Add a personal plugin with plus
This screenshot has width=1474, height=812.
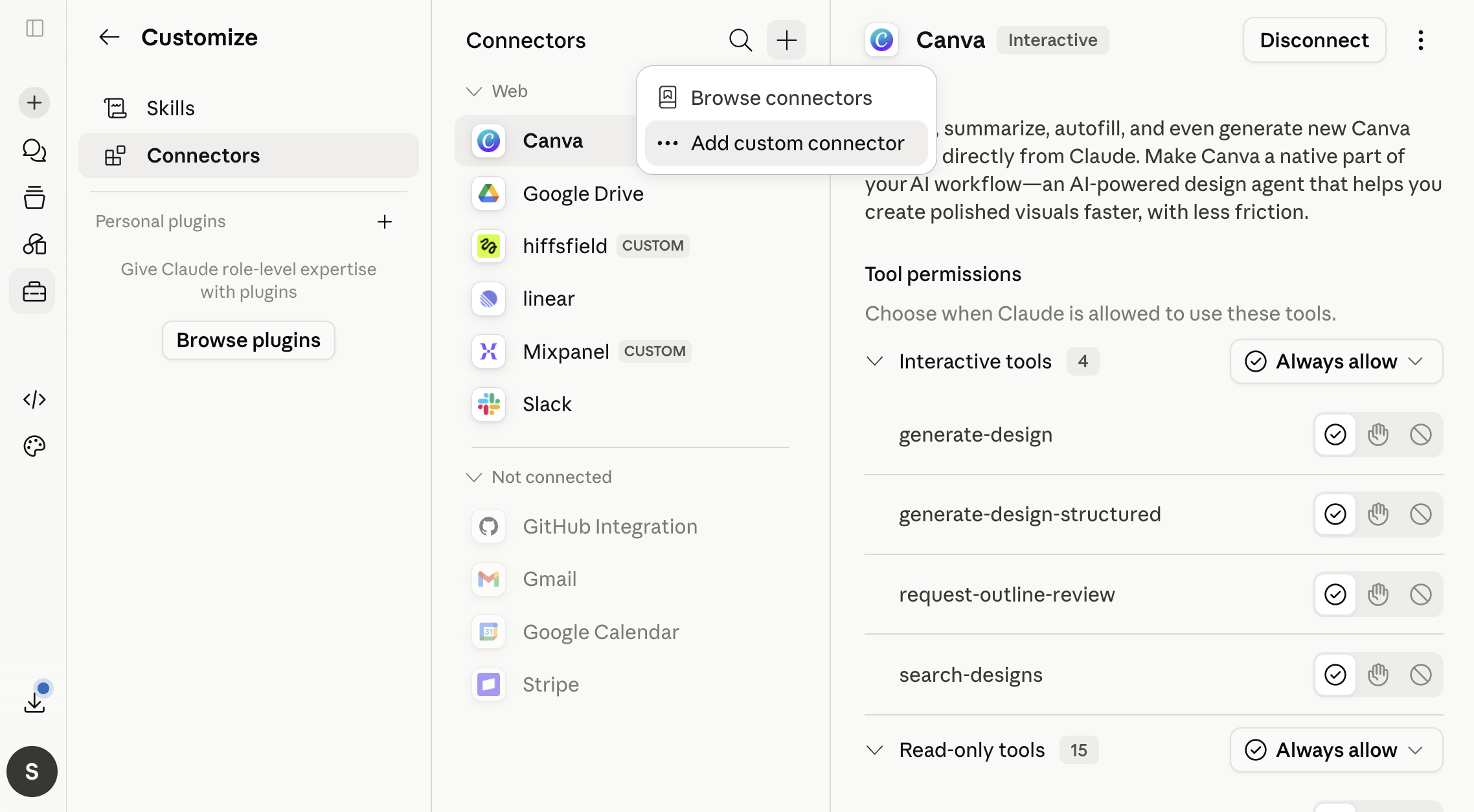pos(385,221)
